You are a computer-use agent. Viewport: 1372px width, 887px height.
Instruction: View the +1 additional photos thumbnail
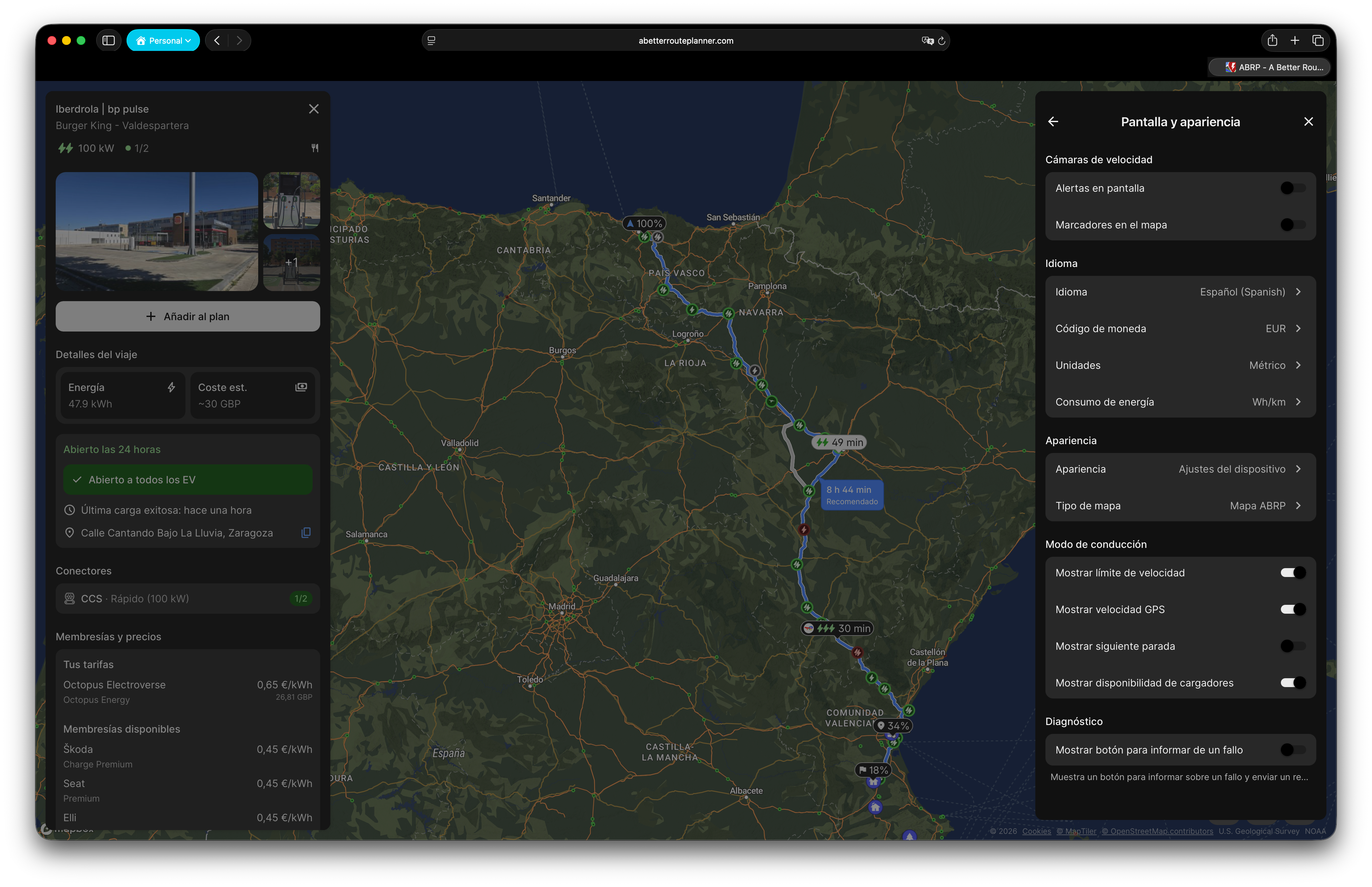point(291,262)
